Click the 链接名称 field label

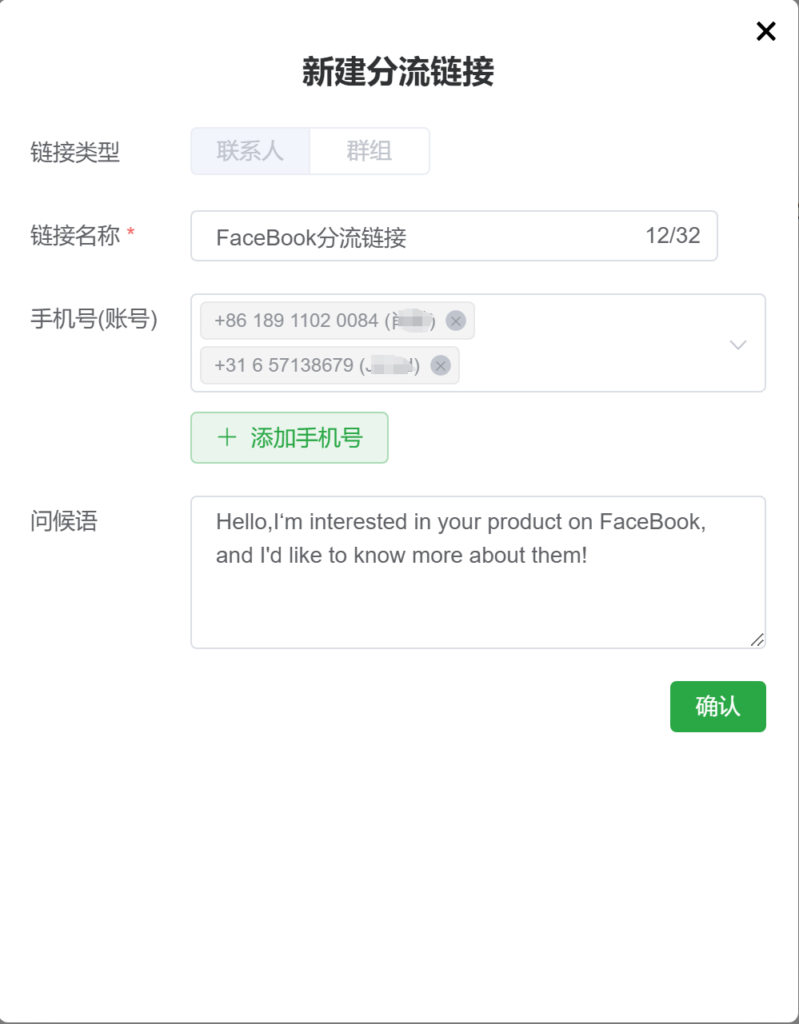pyautogui.click(x=75, y=236)
